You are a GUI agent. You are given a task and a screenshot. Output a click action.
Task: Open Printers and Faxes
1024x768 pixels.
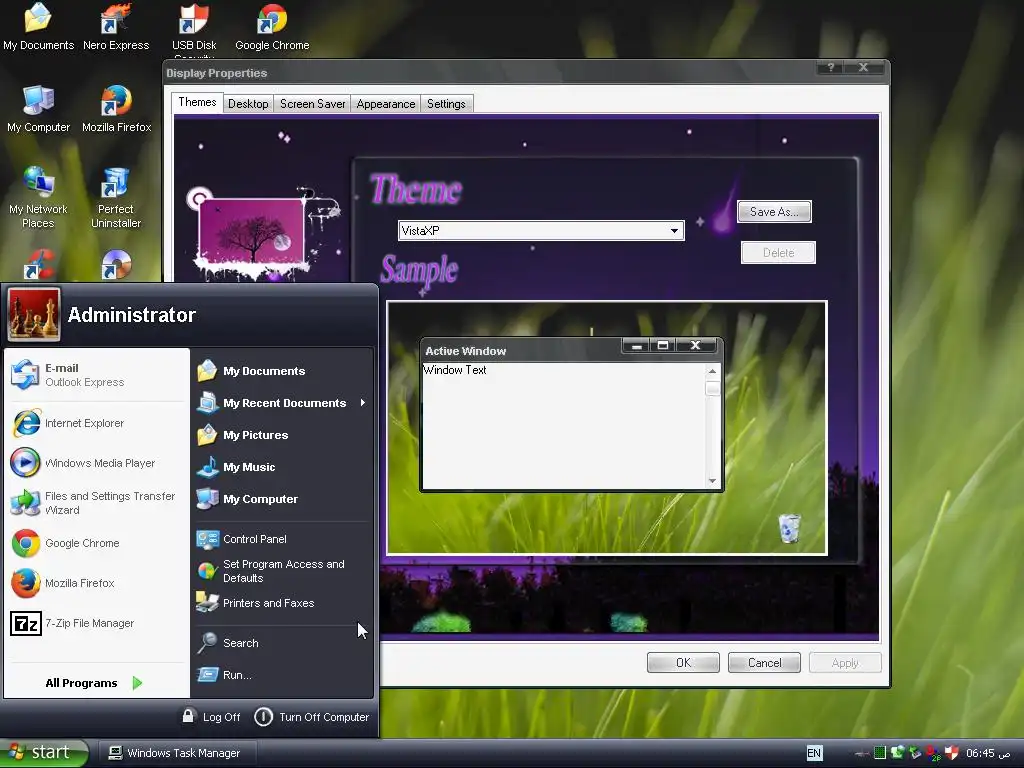click(x=283, y=603)
